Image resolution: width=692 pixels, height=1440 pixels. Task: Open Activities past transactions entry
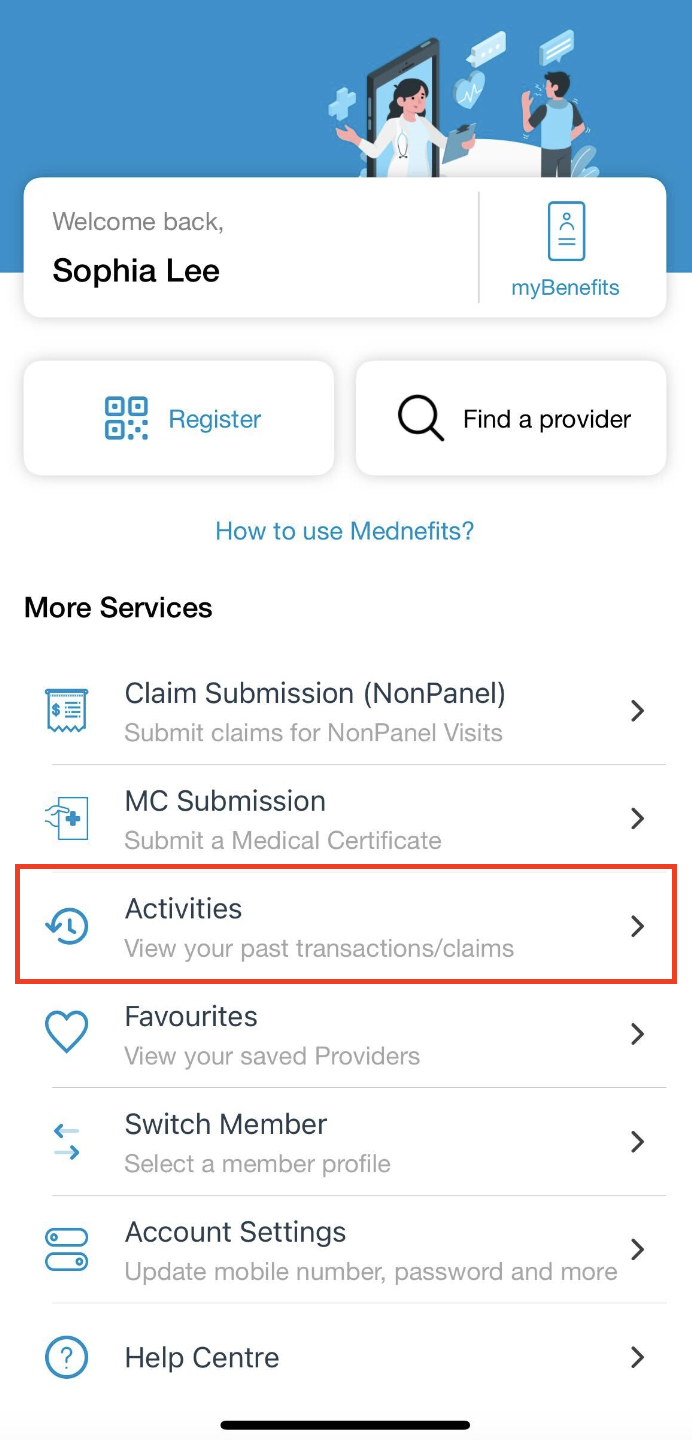pos(320,926)
